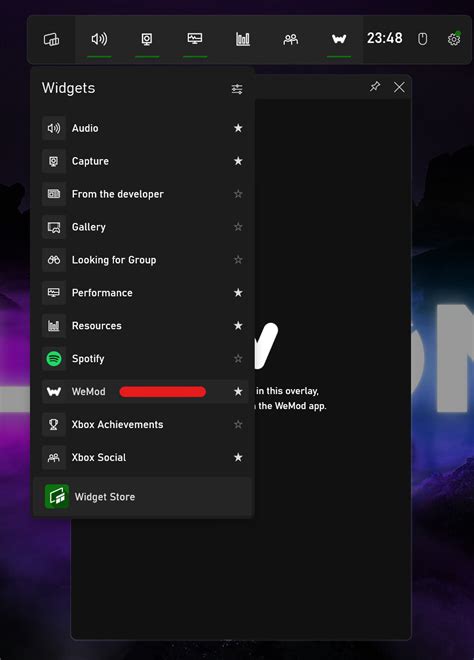Image resolution: width=474 pixels, height=660 pixels.
Task: Select Resources in the Widgets list
Action: click(145, 325)
